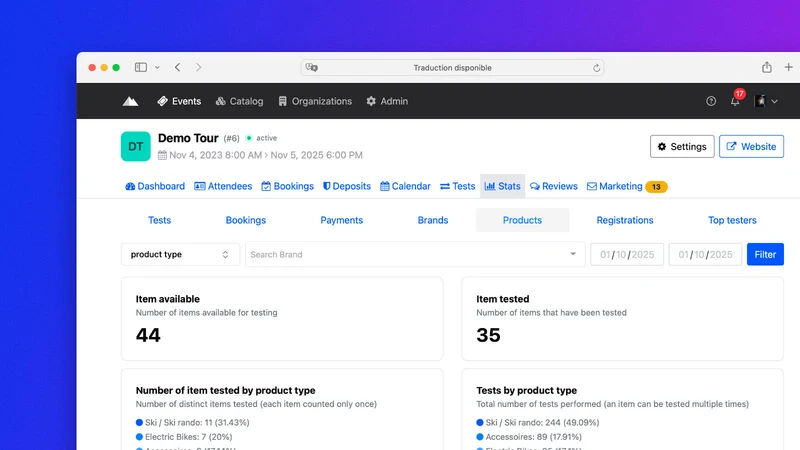Open sidebar options chevron in browser
The width and height of the screenshot is (800, 450).
click(x=157, y=67)
